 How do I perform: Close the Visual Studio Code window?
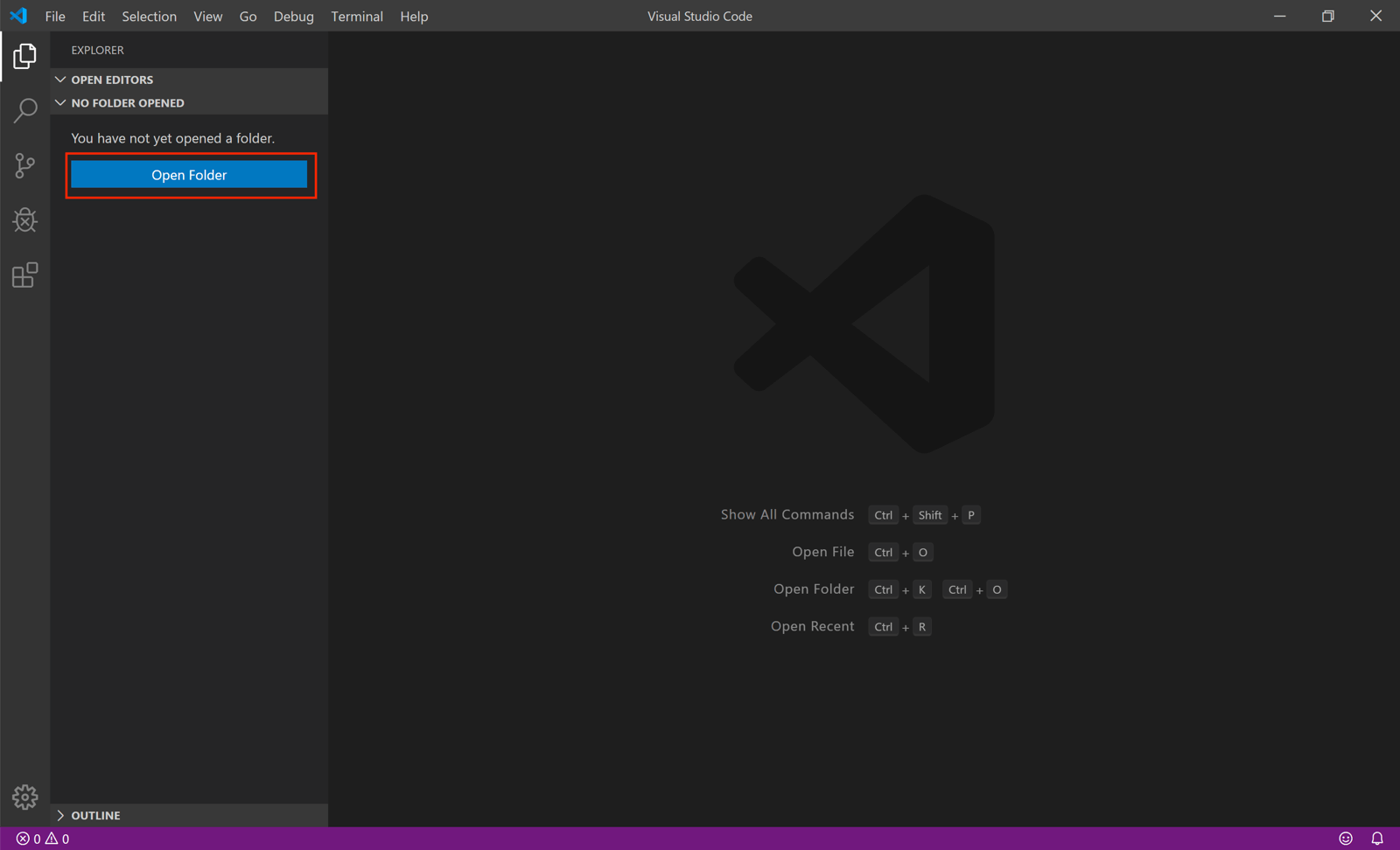pyautogui.click(x=1376, y=16)
